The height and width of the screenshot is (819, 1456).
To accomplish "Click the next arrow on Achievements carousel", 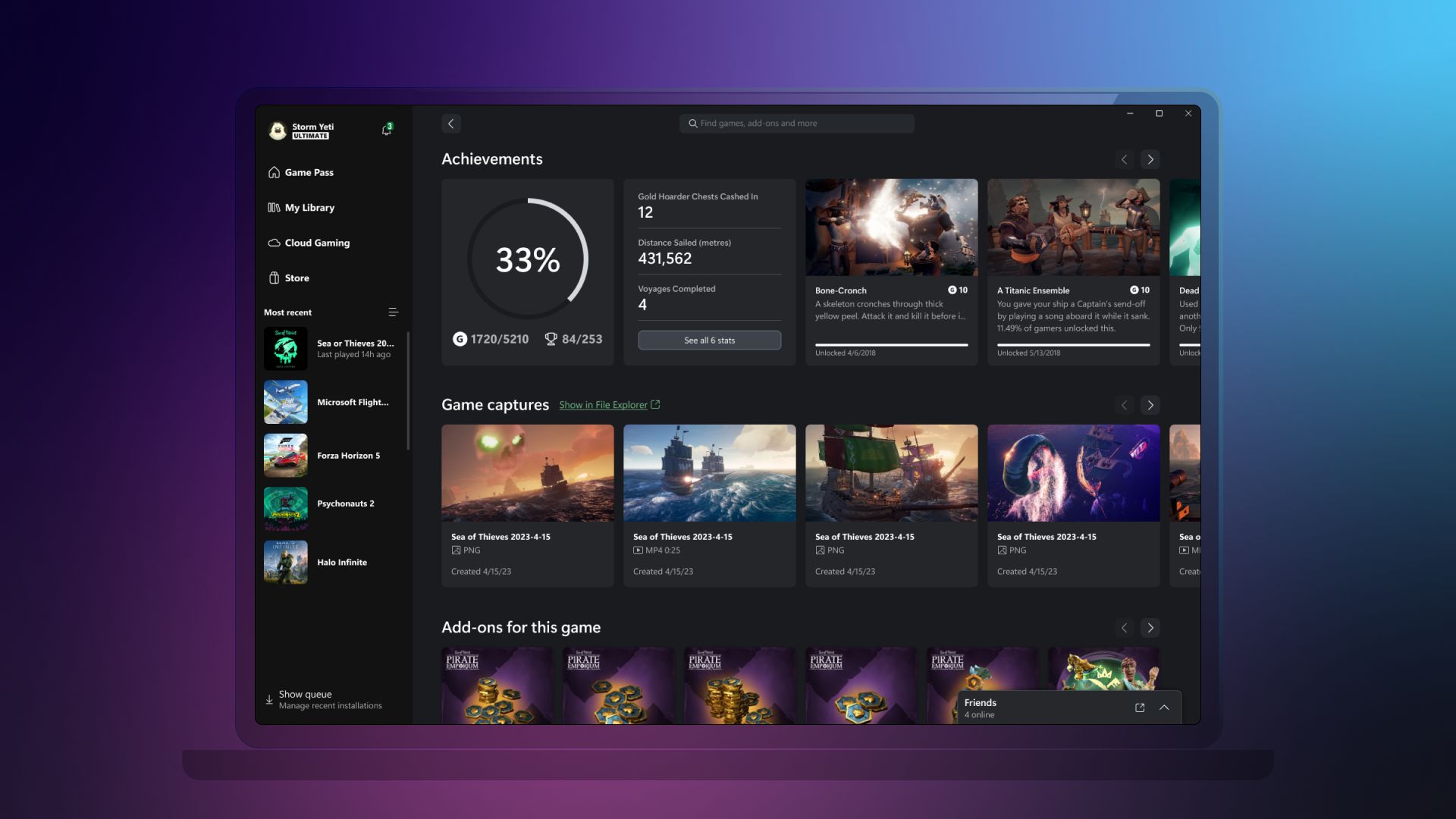I will tap(1150, 159).
